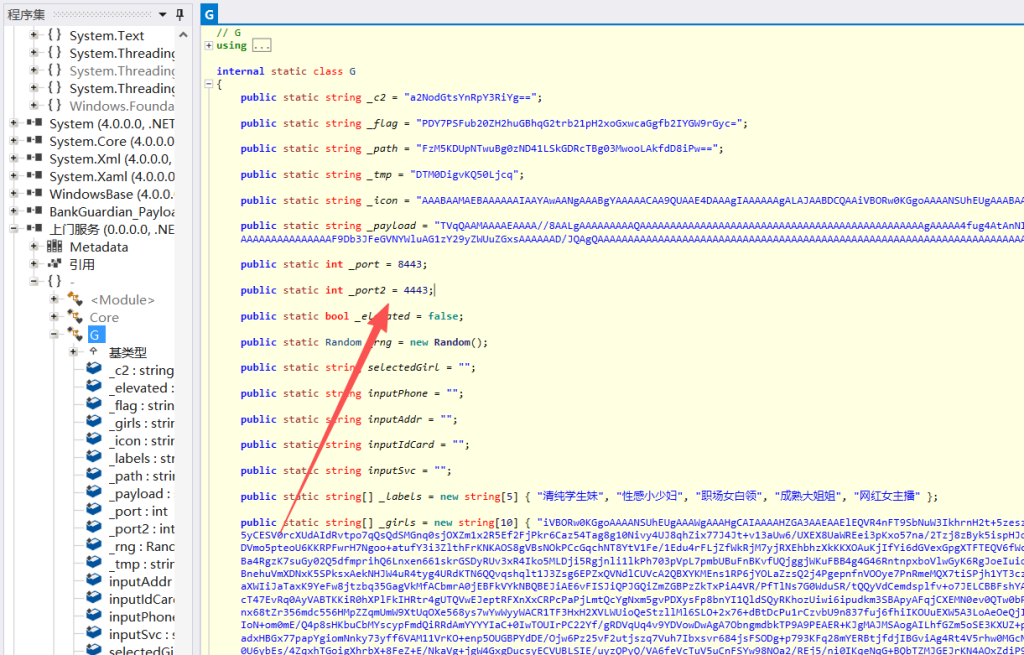Viewport: 1024px width, 655px height.
Task: Click the assembly icon beside BankGuardian_Payload
Action: tap(35, 211)
